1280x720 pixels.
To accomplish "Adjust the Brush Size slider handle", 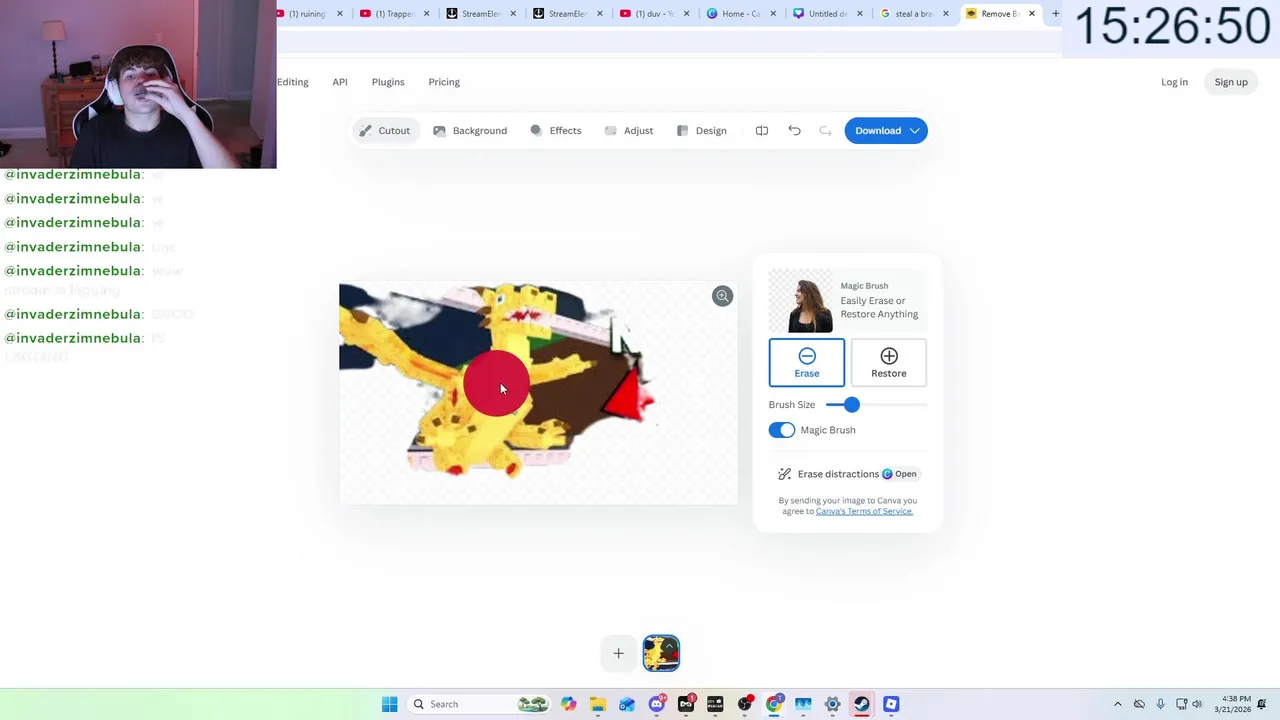I will 851,405.
